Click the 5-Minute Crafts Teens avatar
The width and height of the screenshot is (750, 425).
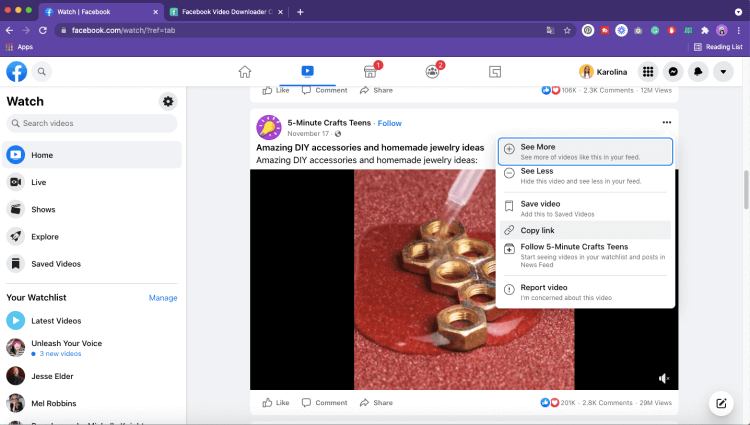tap(269, 127)
